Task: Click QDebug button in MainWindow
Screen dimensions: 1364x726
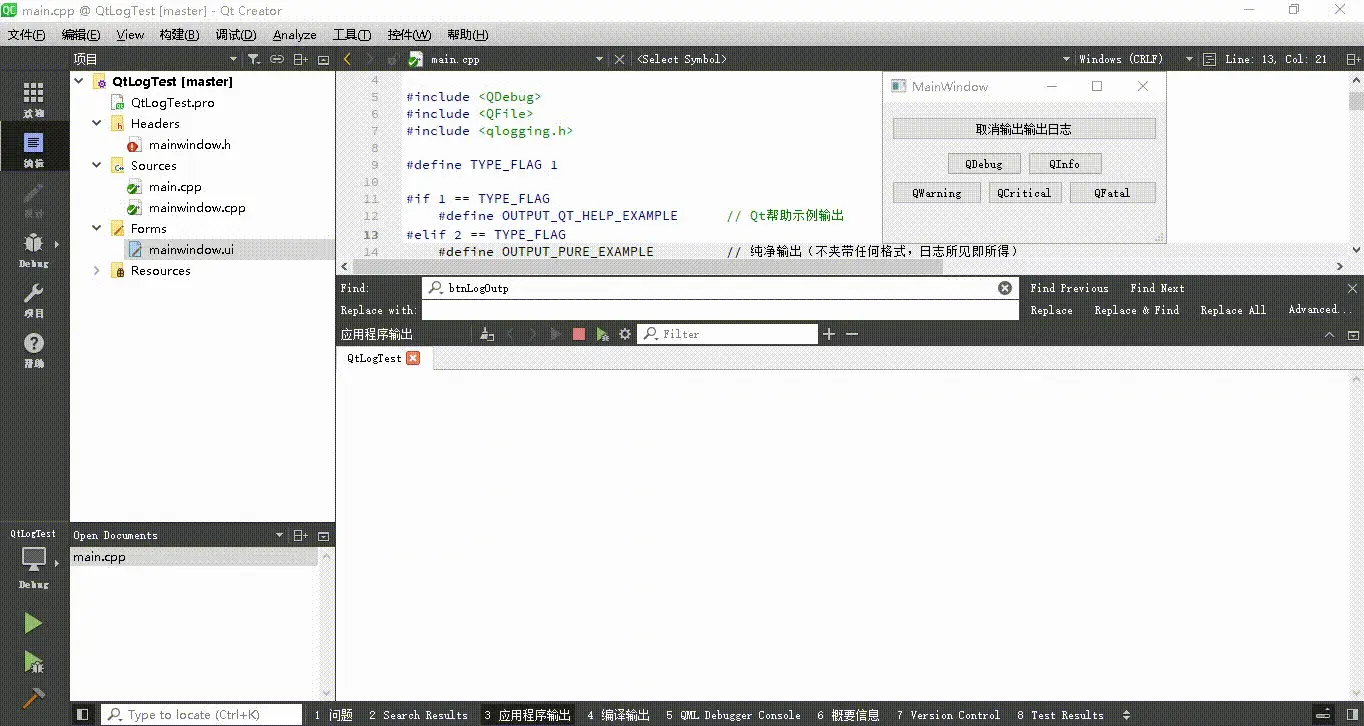Action: [984, 164]
